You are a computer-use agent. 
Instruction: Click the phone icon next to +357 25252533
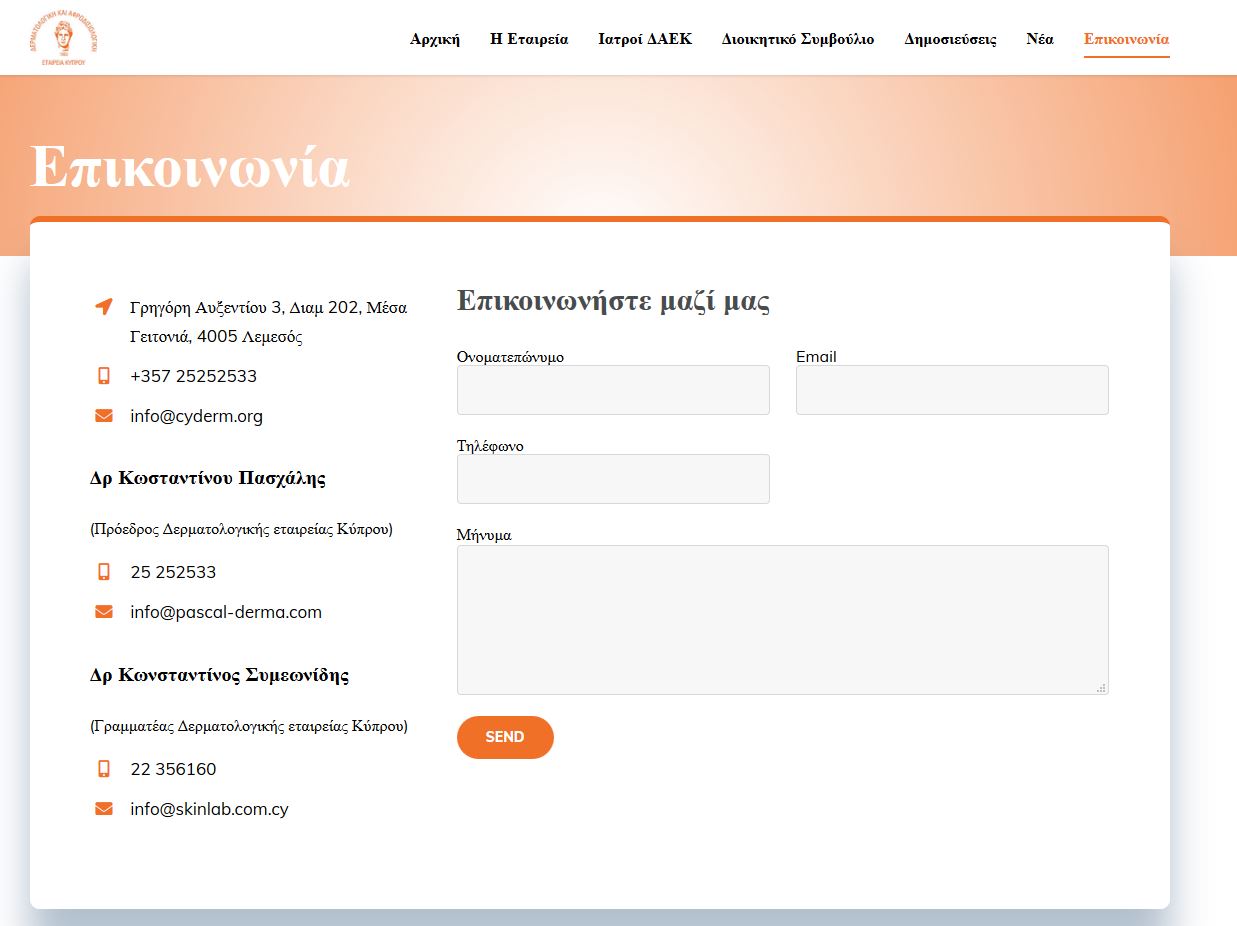(103, 376)
